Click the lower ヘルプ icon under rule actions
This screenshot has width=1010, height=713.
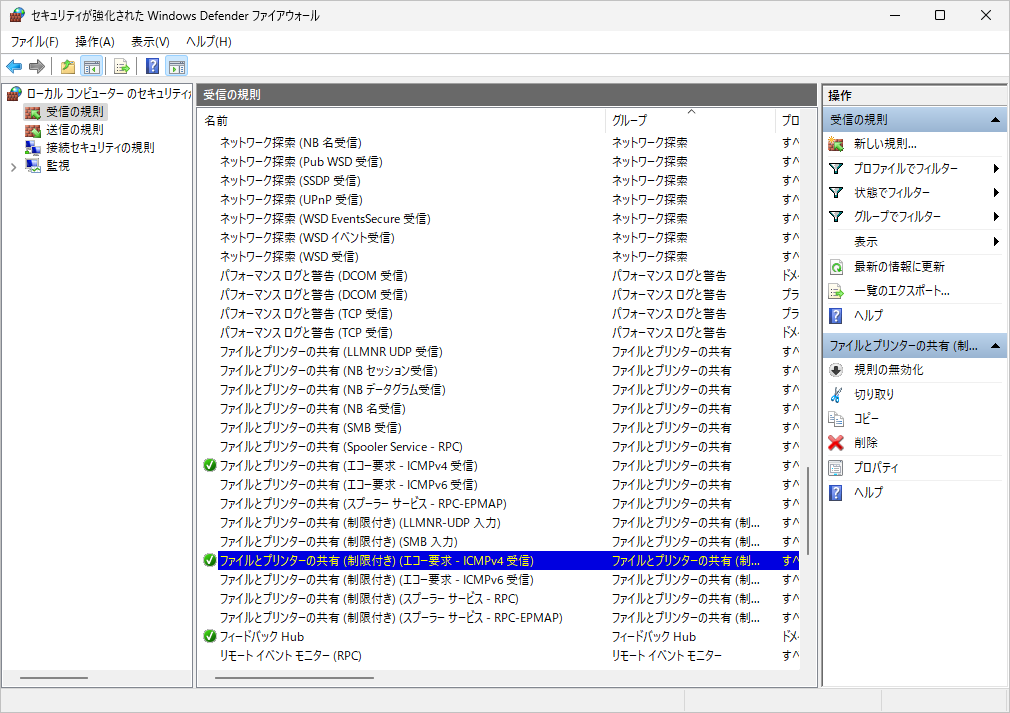point(836,493)
